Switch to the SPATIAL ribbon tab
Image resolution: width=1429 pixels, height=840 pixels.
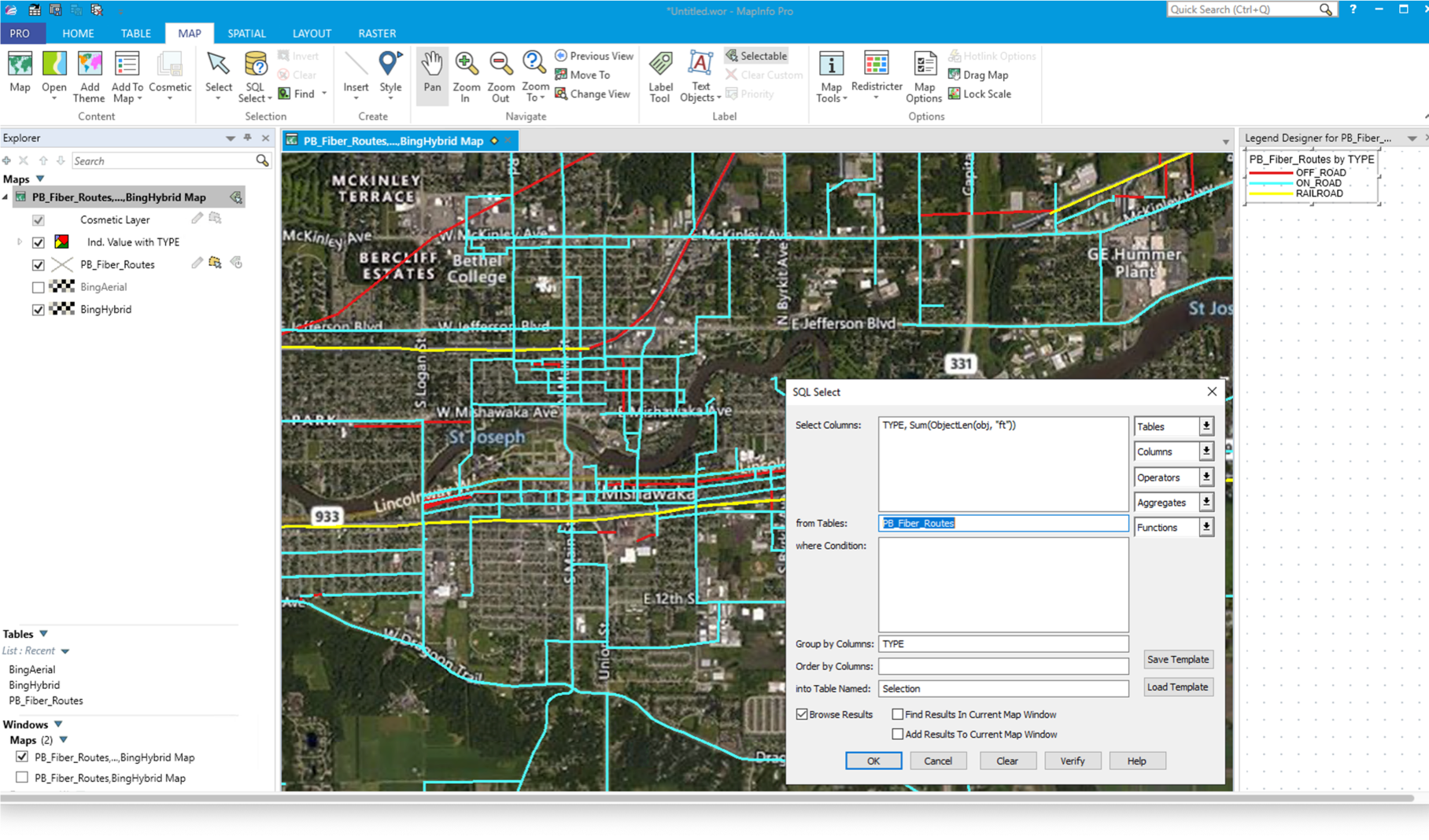(246, 33)
